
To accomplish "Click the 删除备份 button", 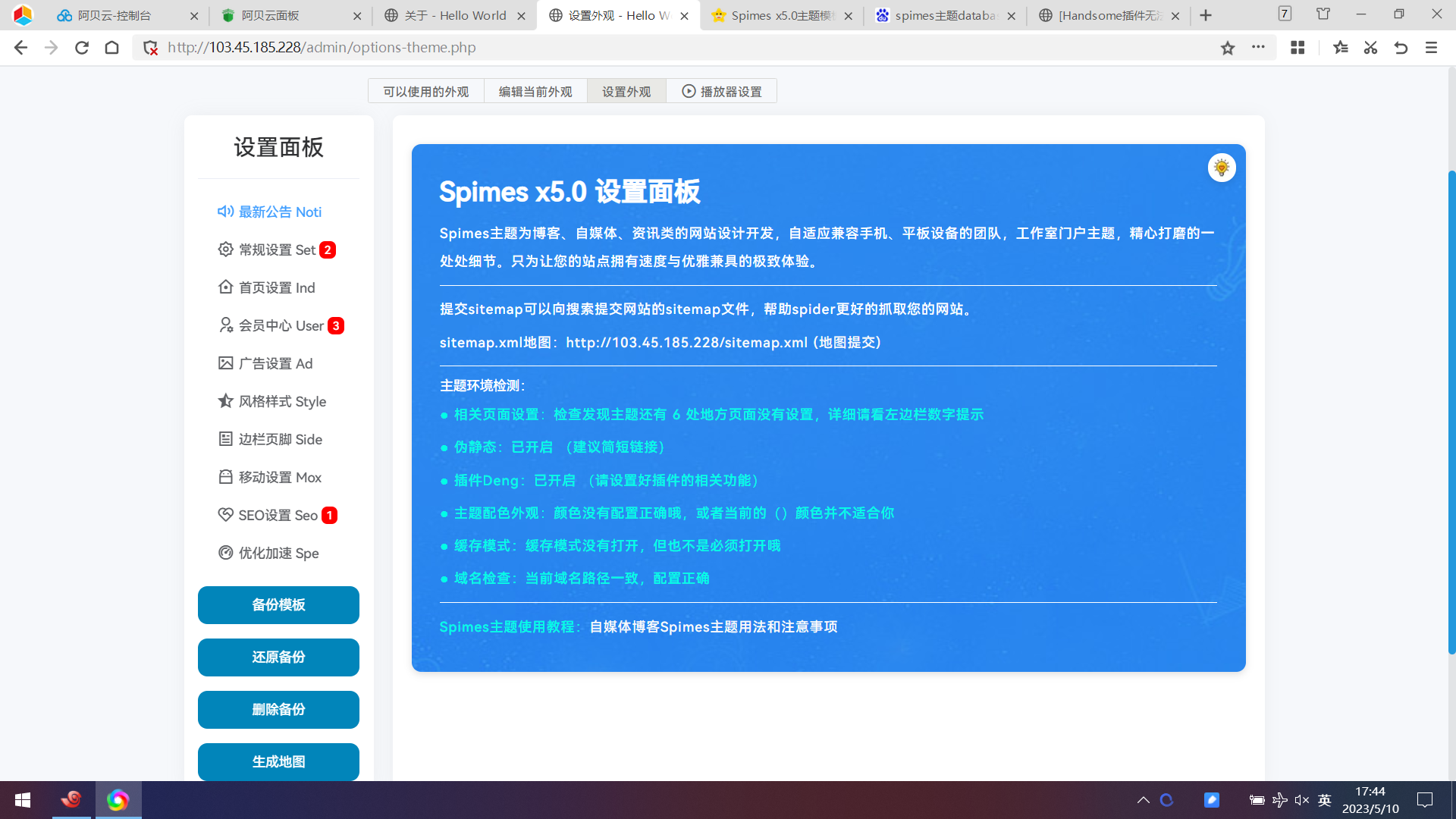I will tap(278, 710).
